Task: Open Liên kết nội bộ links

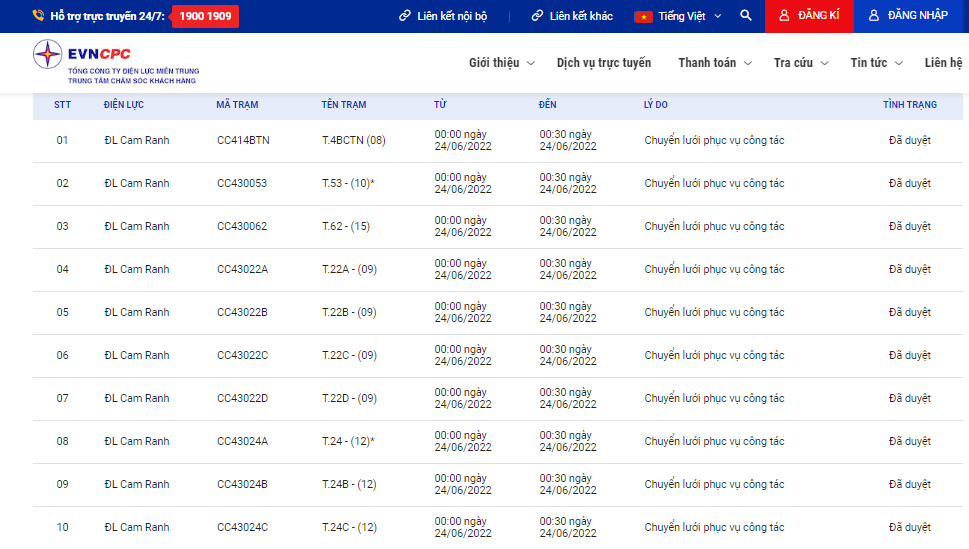Action: click(x=443, y=16)
